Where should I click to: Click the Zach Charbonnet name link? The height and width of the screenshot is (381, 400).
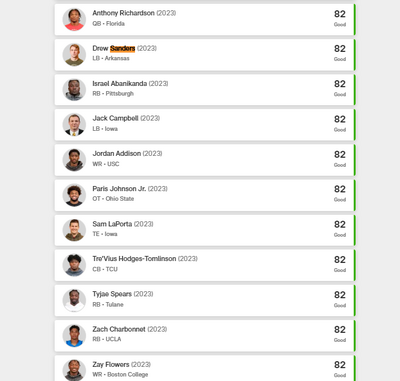point(119,329)
